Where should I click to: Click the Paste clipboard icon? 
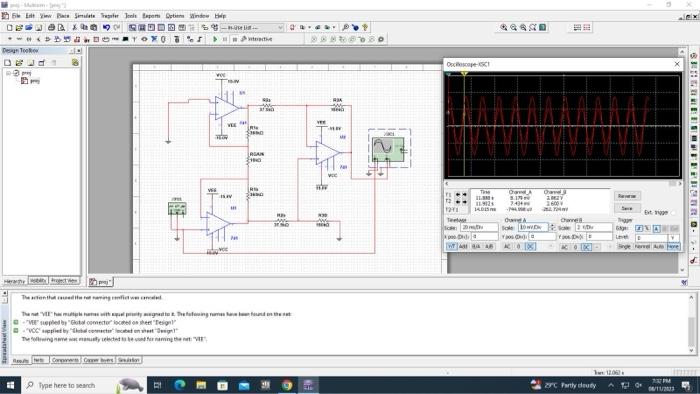click(x=93, y=28)
